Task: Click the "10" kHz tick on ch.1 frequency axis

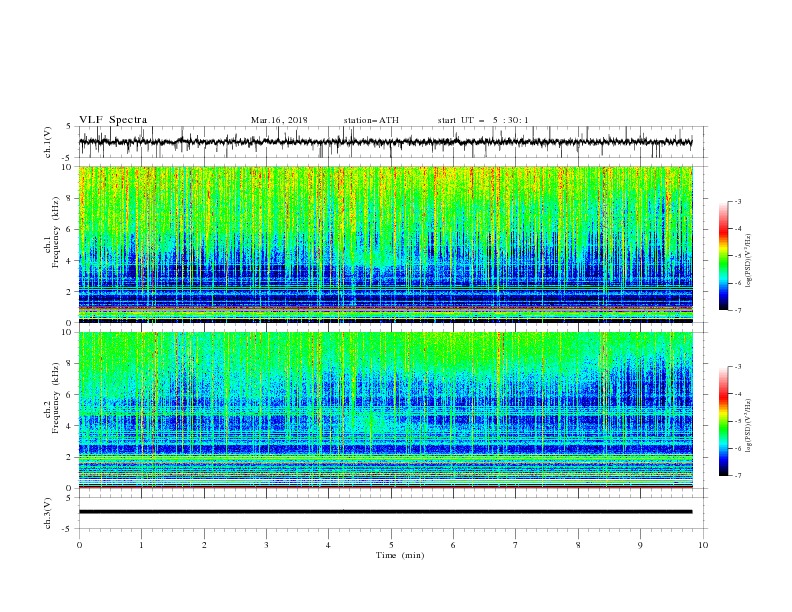Action: 68,167
